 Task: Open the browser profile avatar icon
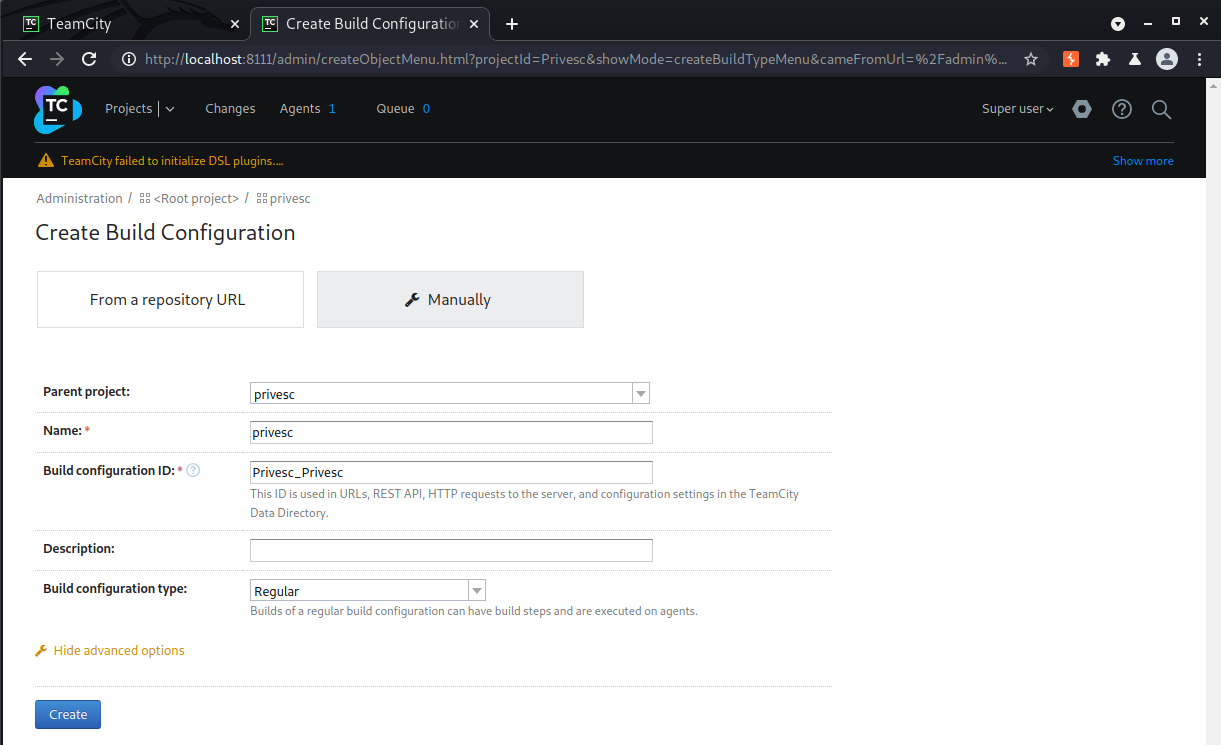coord(1167,59)
